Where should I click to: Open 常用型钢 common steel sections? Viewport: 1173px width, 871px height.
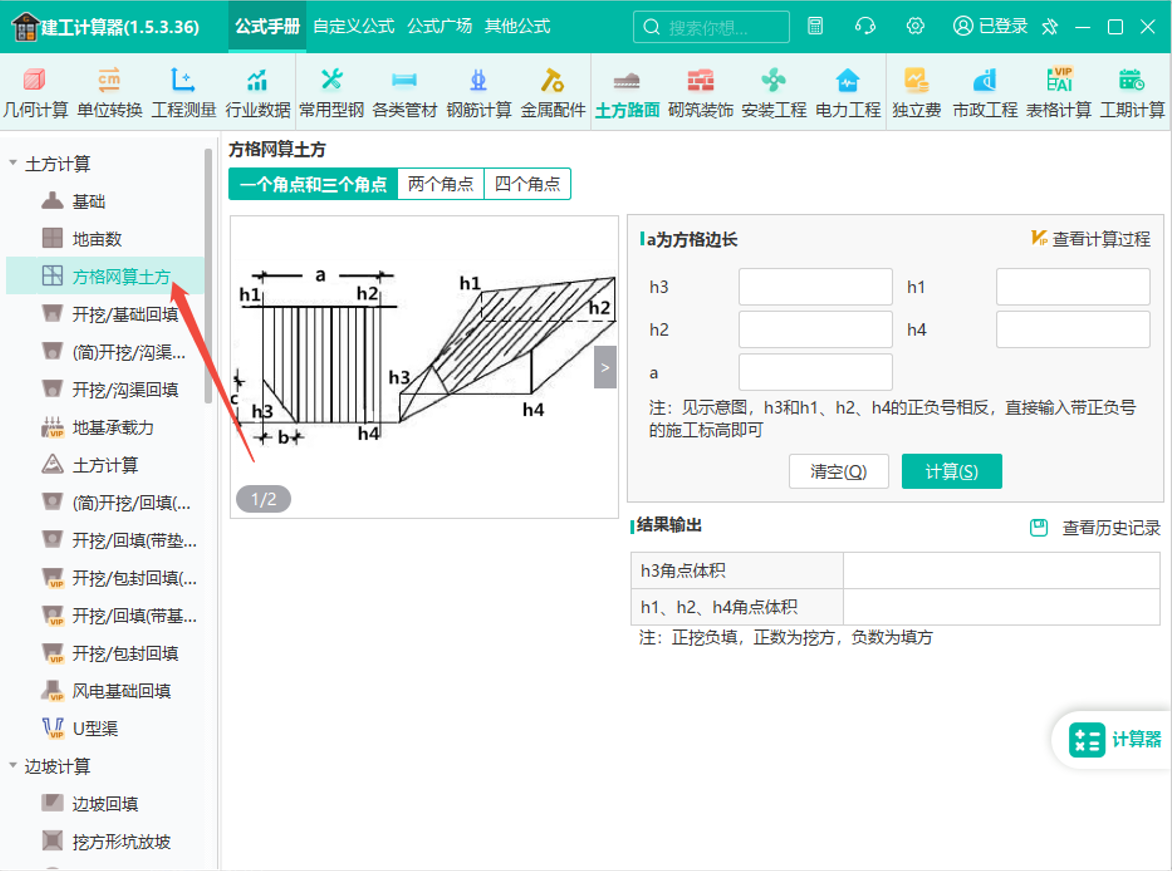click(331, 93)
